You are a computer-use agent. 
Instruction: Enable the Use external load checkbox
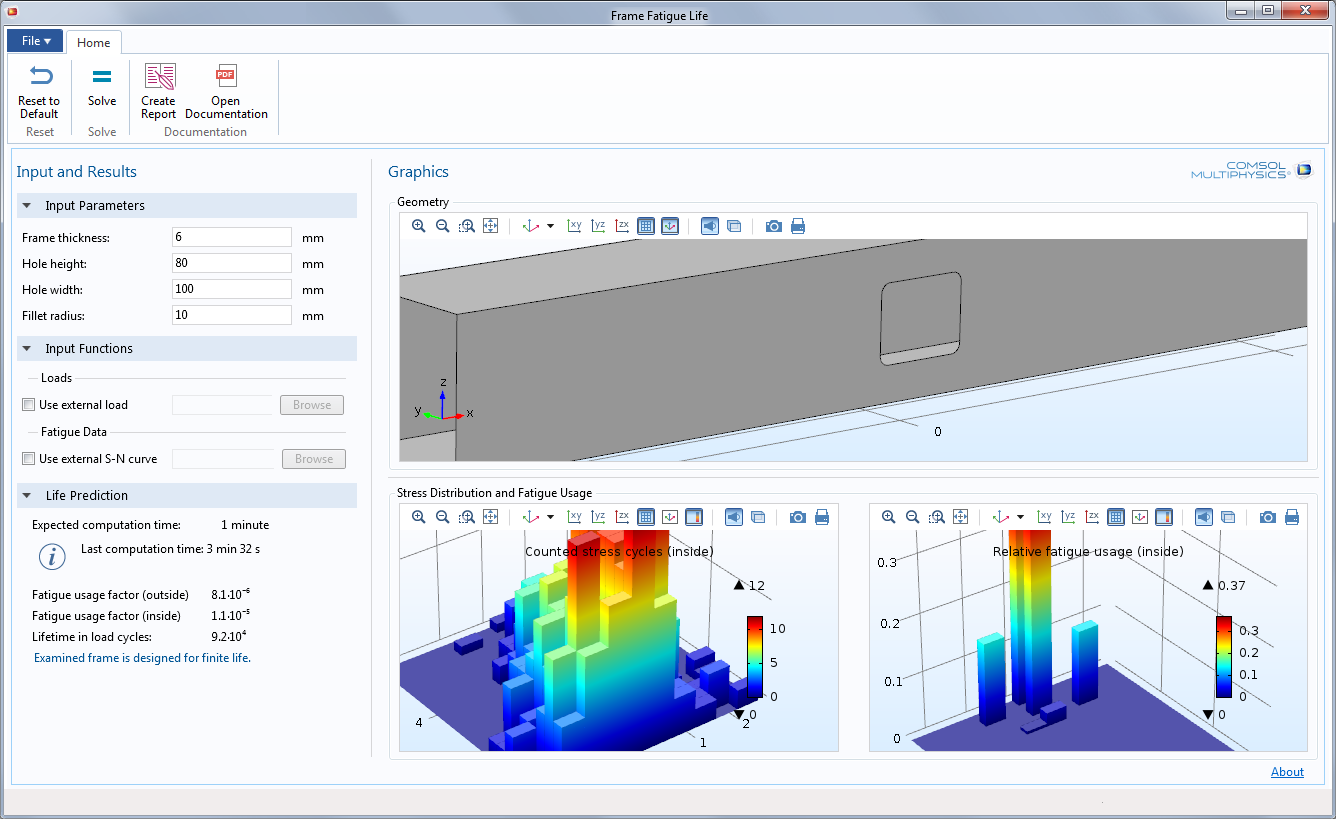coord(28,405)
